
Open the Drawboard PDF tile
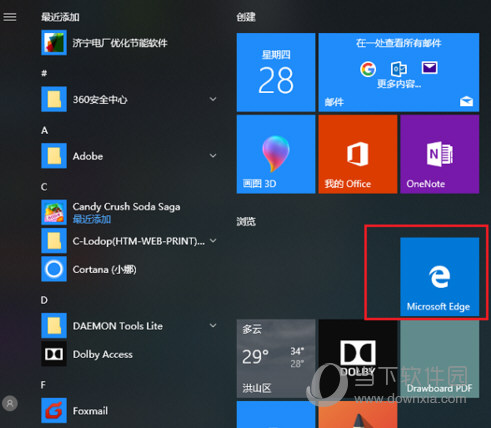coord(440,359)
